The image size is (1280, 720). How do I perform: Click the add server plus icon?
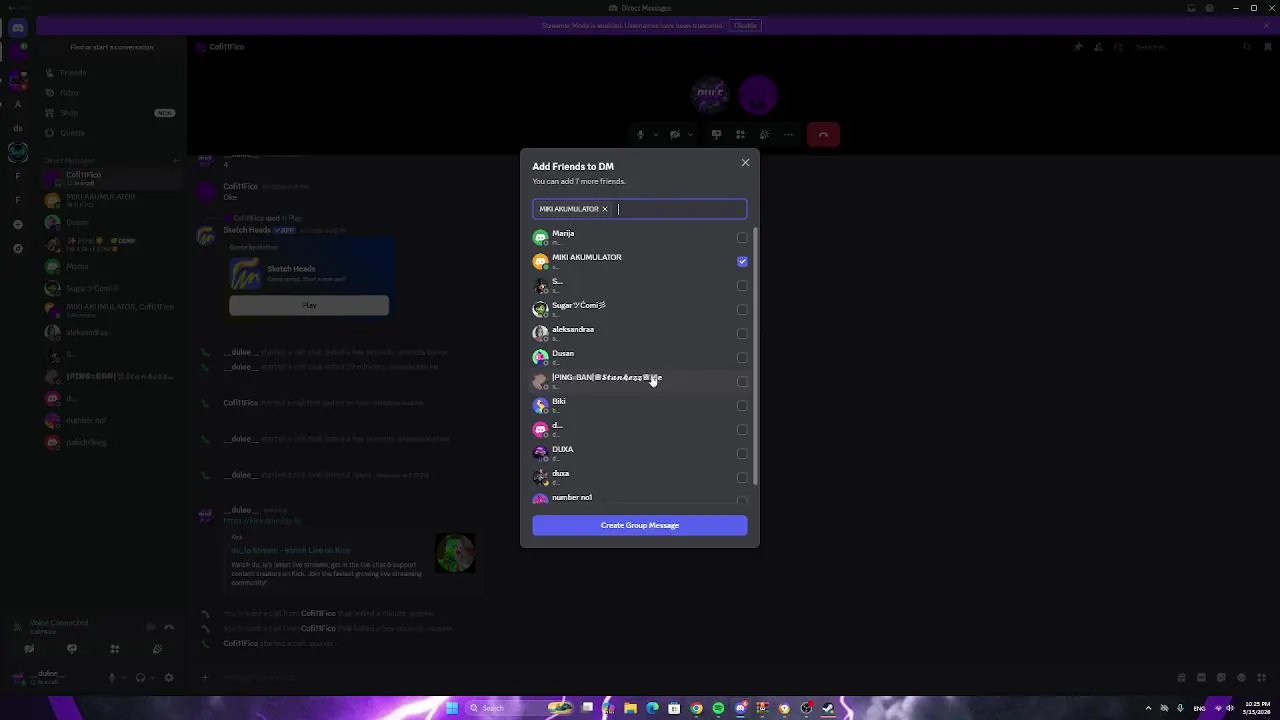pos(17,225)
